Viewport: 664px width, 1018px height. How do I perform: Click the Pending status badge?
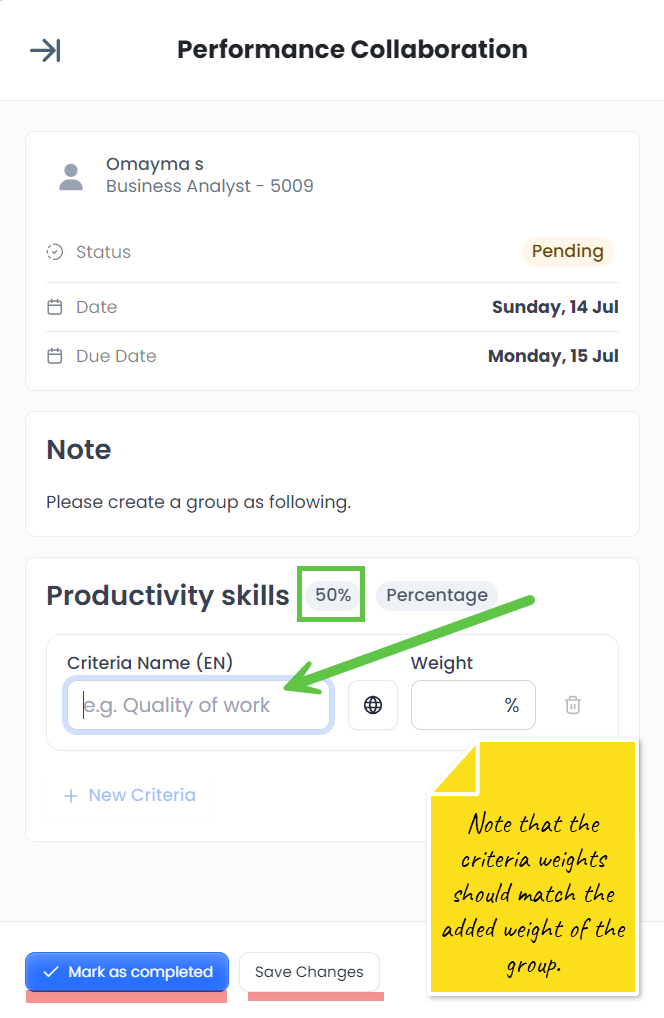(x=567, y=251)
